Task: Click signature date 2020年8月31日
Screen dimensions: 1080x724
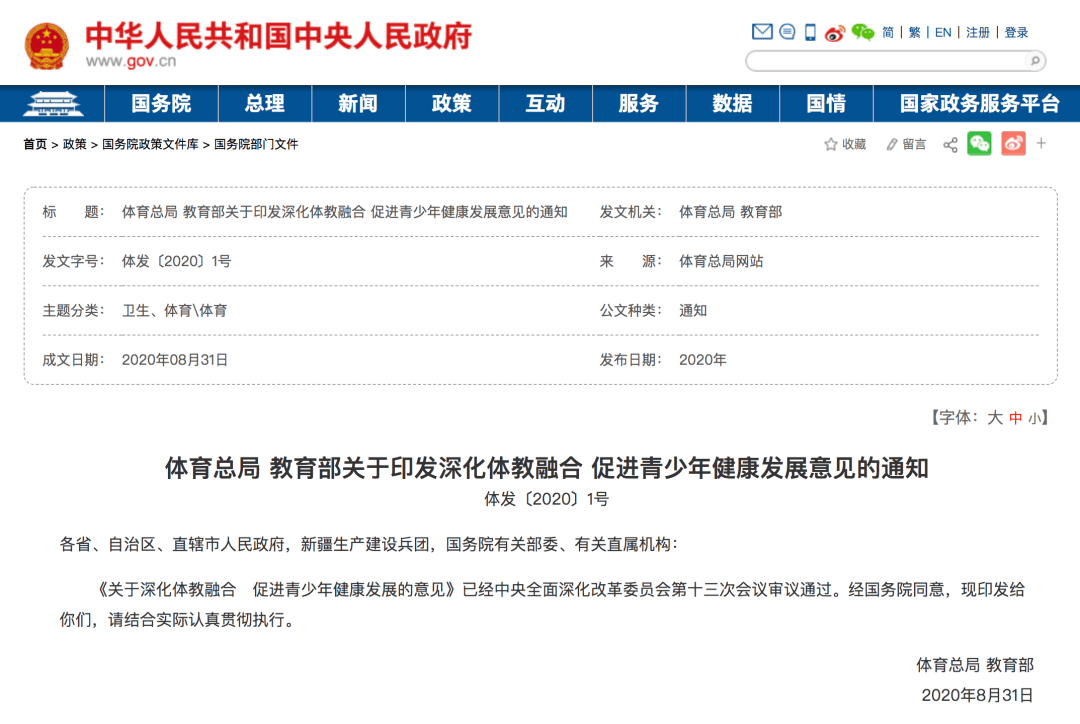Action: click(x=977, y=695)
